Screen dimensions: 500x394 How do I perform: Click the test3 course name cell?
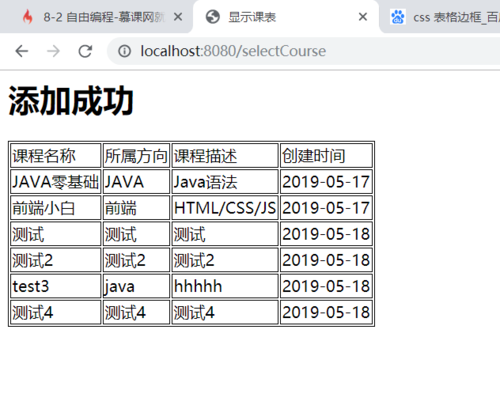click(55, 286)
